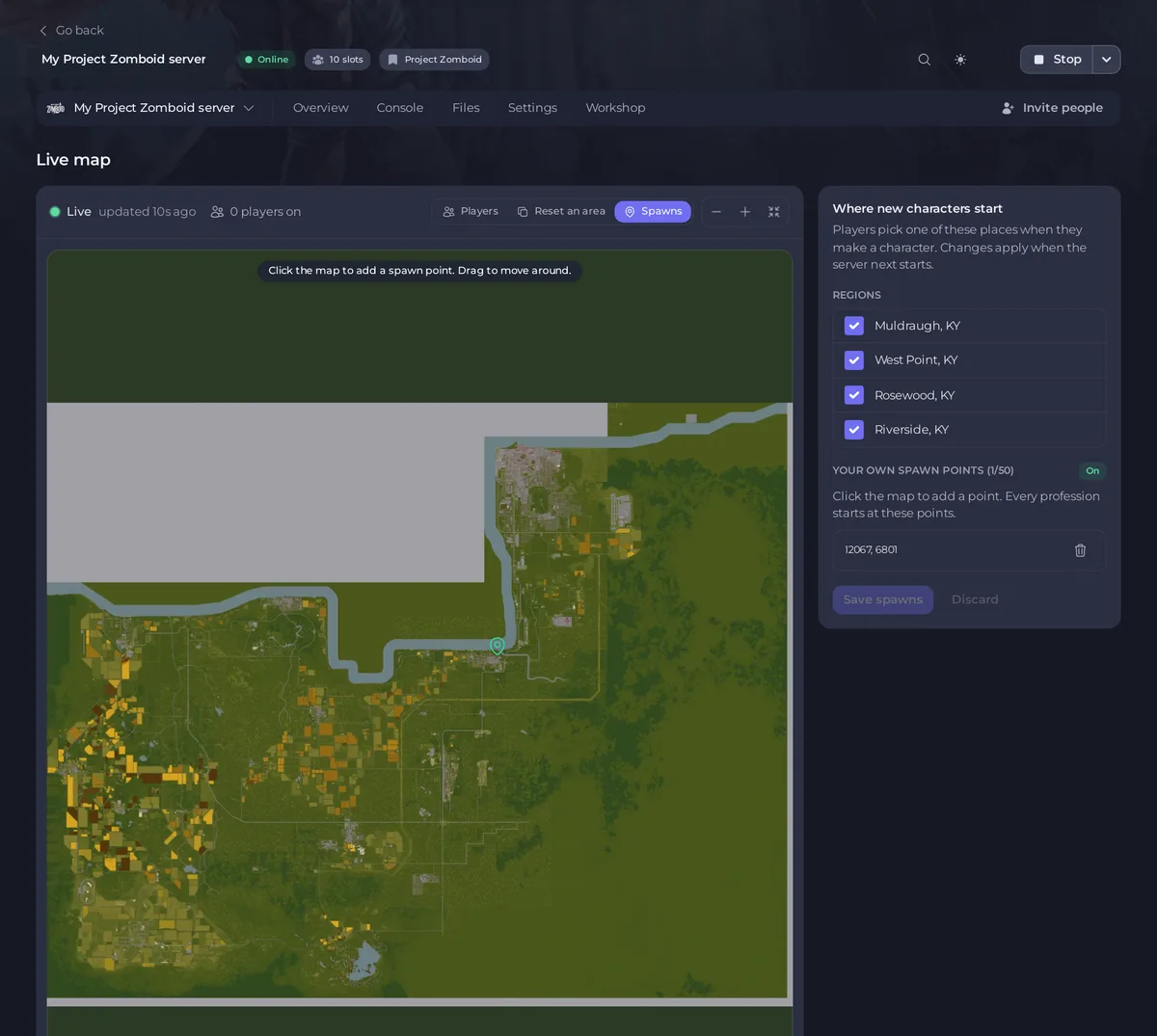Click the 12067, 6801 spawn coordinates
The height and width of the screenshot is (1036, 1157).
pyautogui.click(x=872, y=550)
